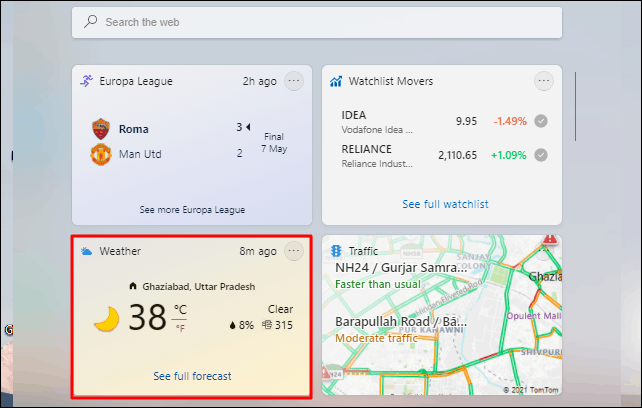Click the 38 temperature reading
Viewport: 642px width, 408px height.
click(x=147, y=318)
